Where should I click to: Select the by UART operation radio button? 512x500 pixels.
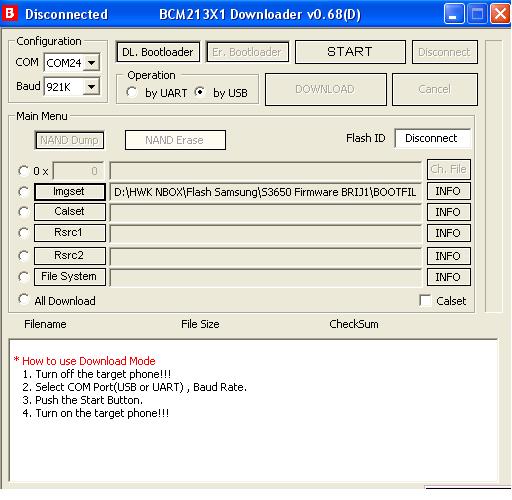click(132, 92)
